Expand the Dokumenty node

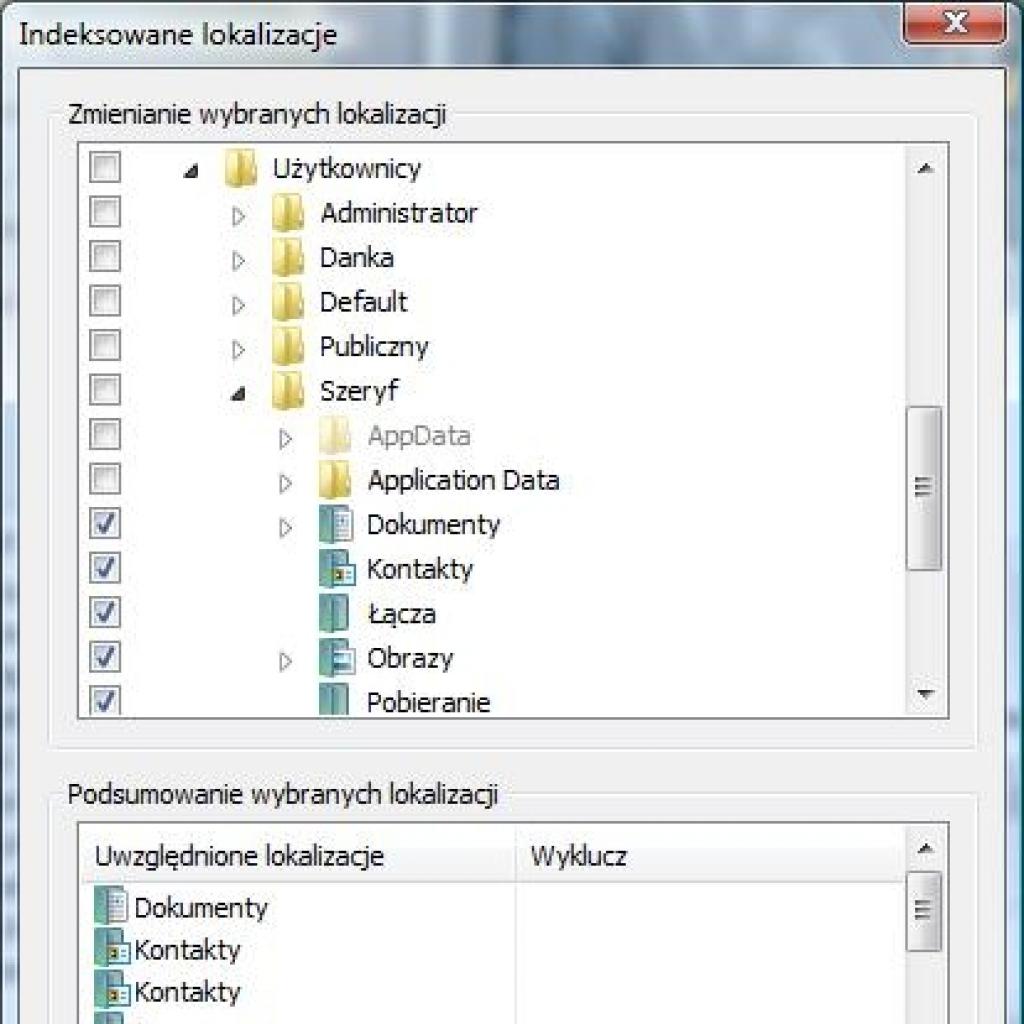coord(285,528)
